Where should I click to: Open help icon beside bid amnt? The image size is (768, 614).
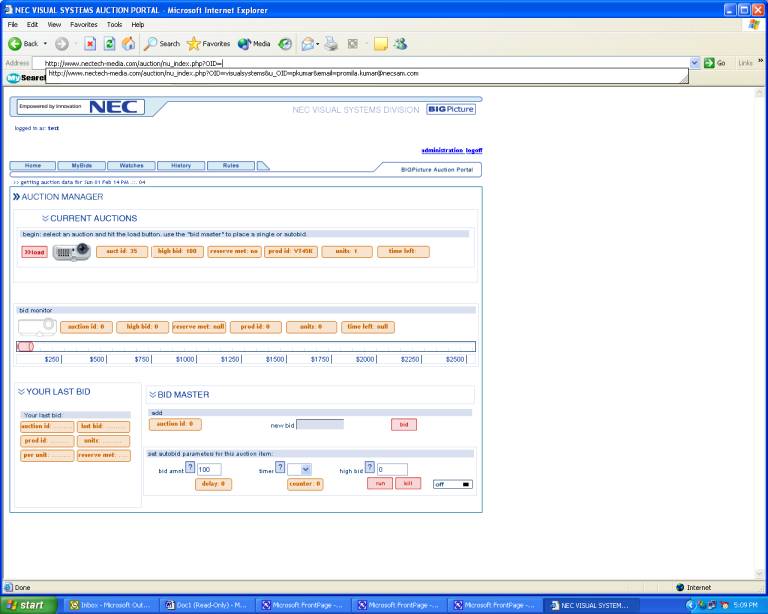pyautogui.click(x=190, y=467)
